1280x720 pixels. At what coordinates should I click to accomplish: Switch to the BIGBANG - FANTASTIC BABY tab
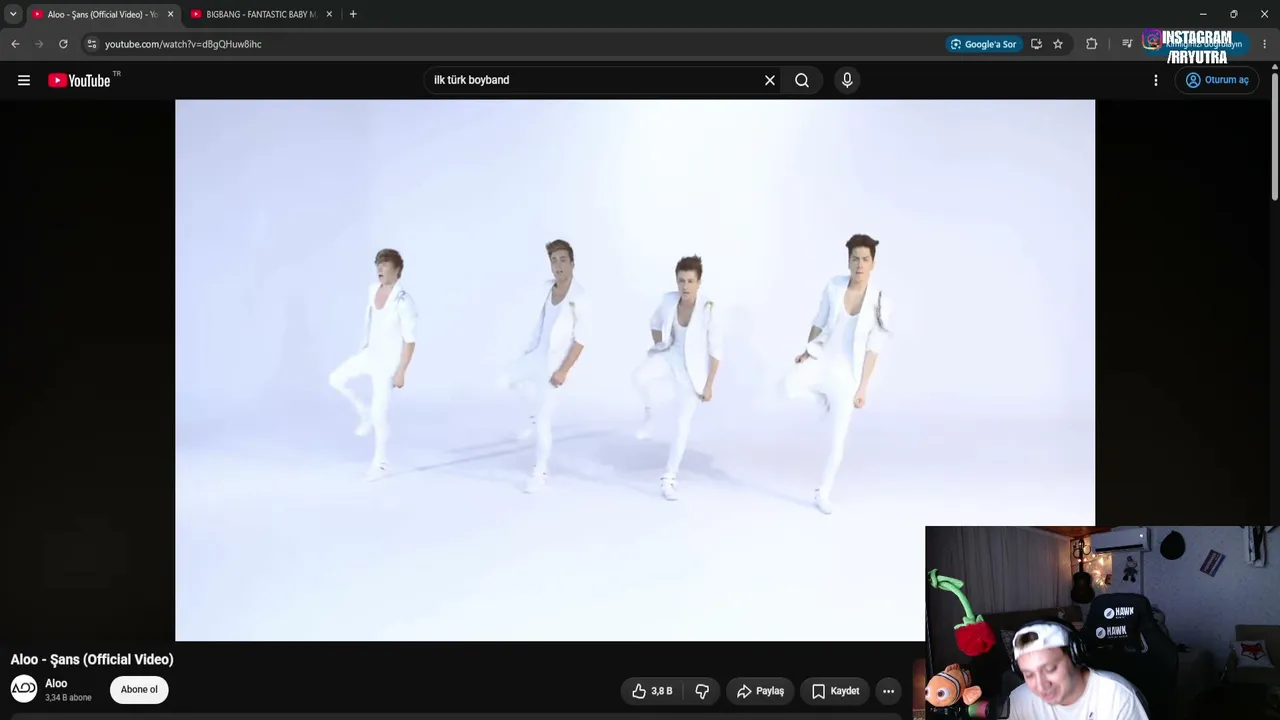262,14
